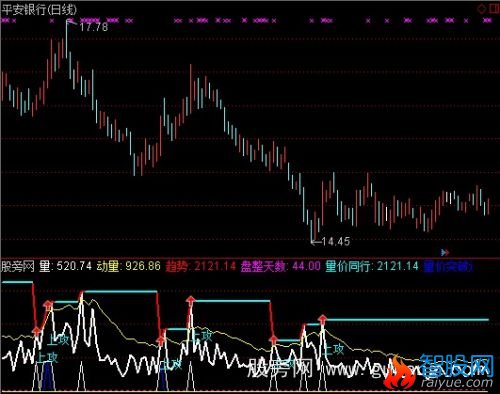
Task: Click the red split-window icon at top right
Action: tap(495, 9)
